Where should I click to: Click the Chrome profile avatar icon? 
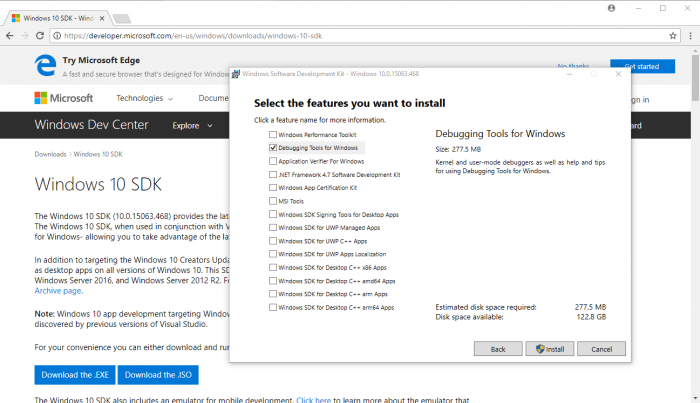[611, 8]
